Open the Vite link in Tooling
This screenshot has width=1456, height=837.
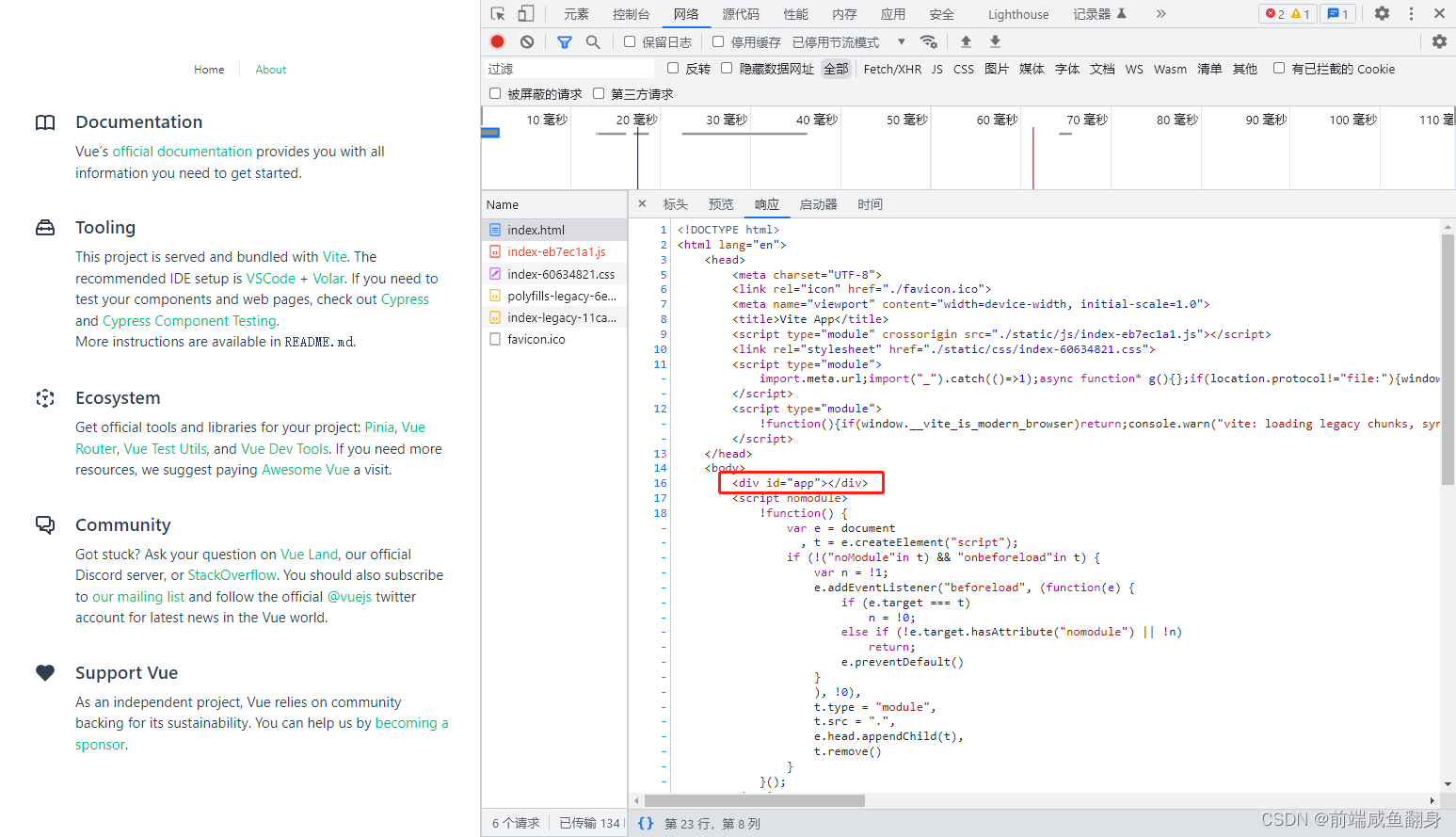point(335,257)
